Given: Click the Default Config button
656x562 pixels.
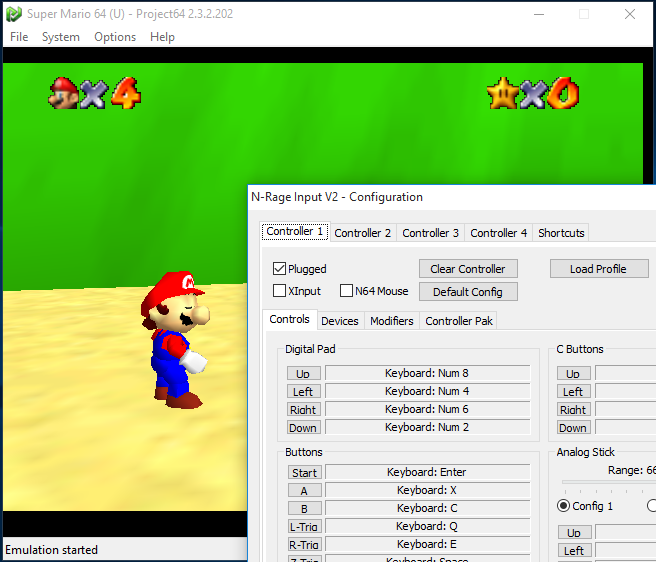Looking at the screenshot, I should pyautogui.click(x=468, y=292).
